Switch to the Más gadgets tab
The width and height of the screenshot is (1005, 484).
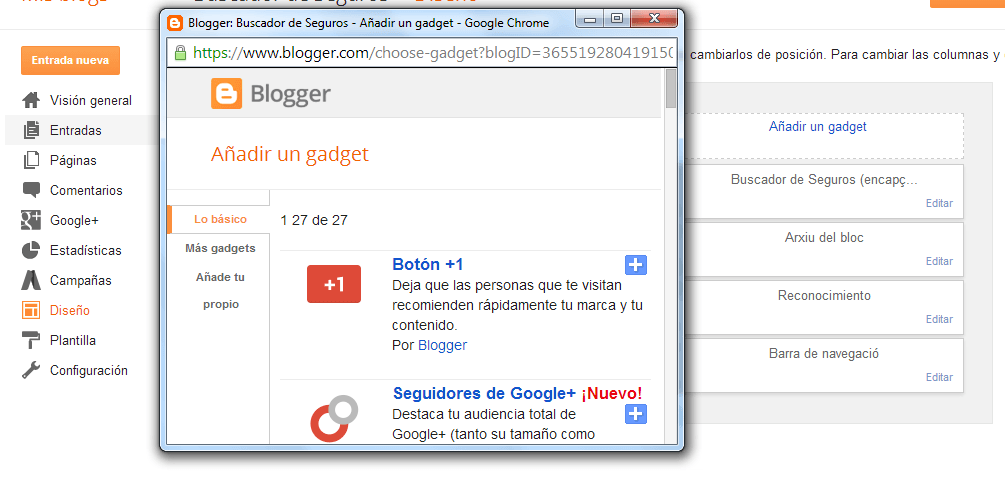point(220,248)
